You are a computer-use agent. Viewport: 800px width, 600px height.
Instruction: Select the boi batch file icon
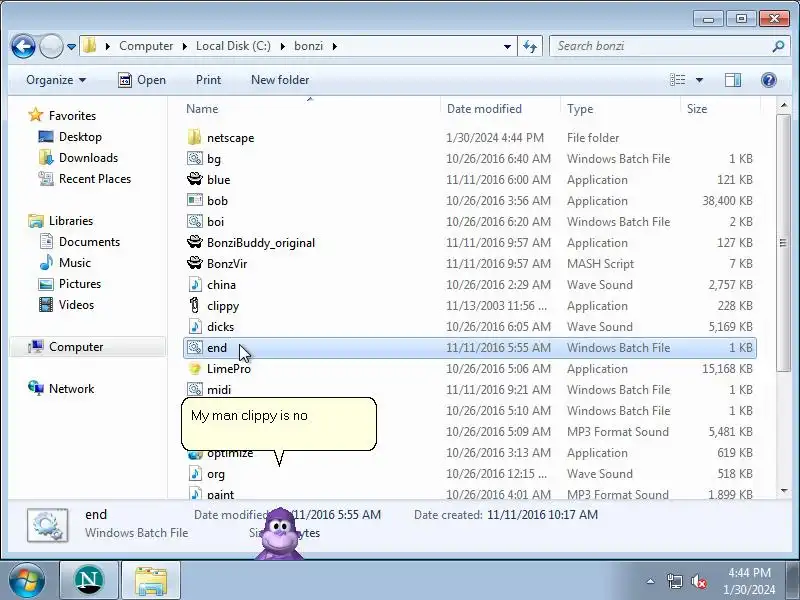click(x=194, y=221)
